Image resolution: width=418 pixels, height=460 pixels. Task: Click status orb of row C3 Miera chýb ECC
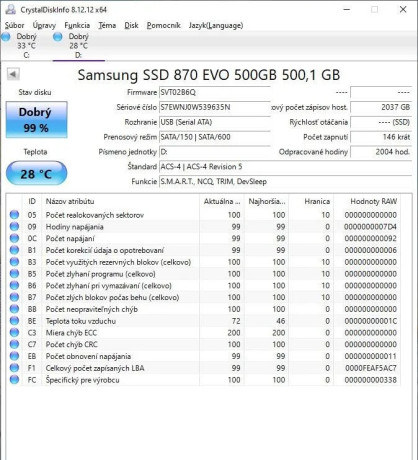click(x=14, y=333)
